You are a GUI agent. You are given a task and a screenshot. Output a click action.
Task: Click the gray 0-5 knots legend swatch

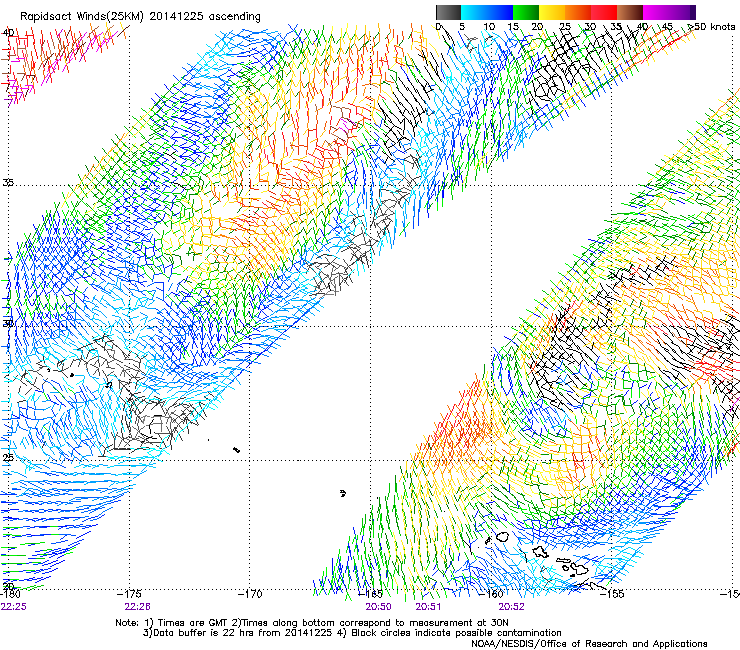[x=448, y=12]
